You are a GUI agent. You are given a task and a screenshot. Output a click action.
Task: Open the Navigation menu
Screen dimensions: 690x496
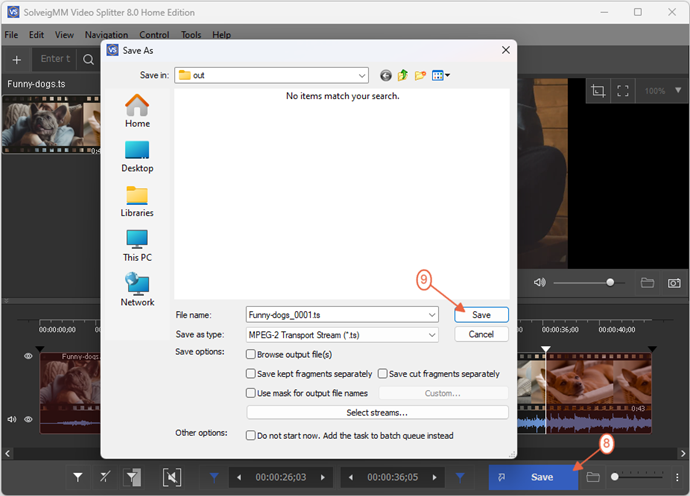coord(106,35)
